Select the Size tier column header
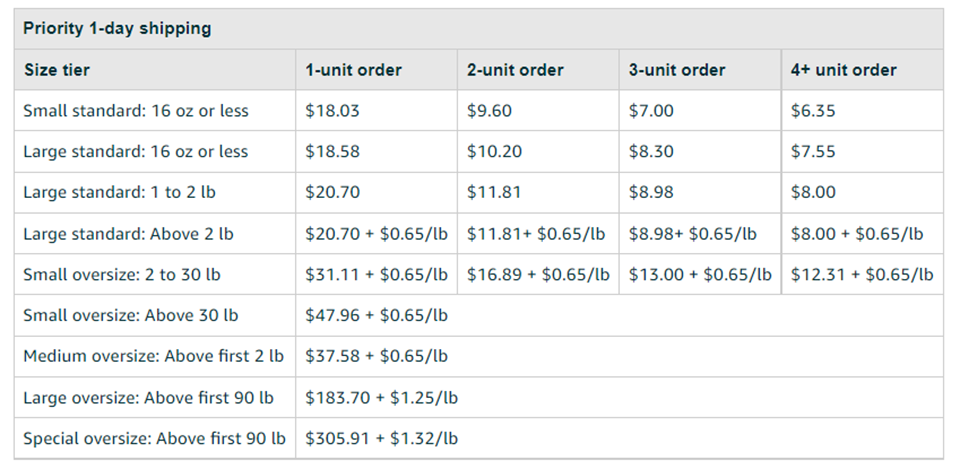Screen dimensions: 960x469 tap(57, 70)
